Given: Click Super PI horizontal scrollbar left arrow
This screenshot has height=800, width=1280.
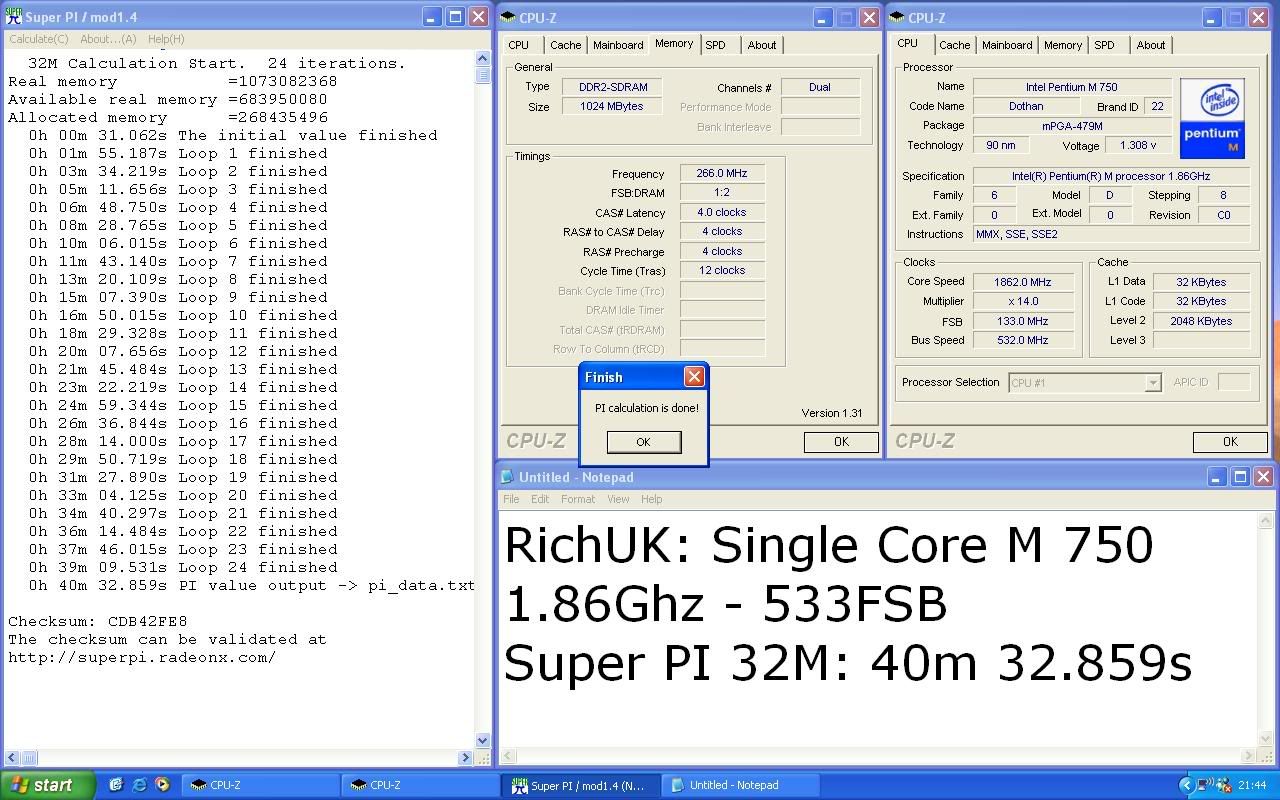Looking at the screenshot, I should point(12,758).
